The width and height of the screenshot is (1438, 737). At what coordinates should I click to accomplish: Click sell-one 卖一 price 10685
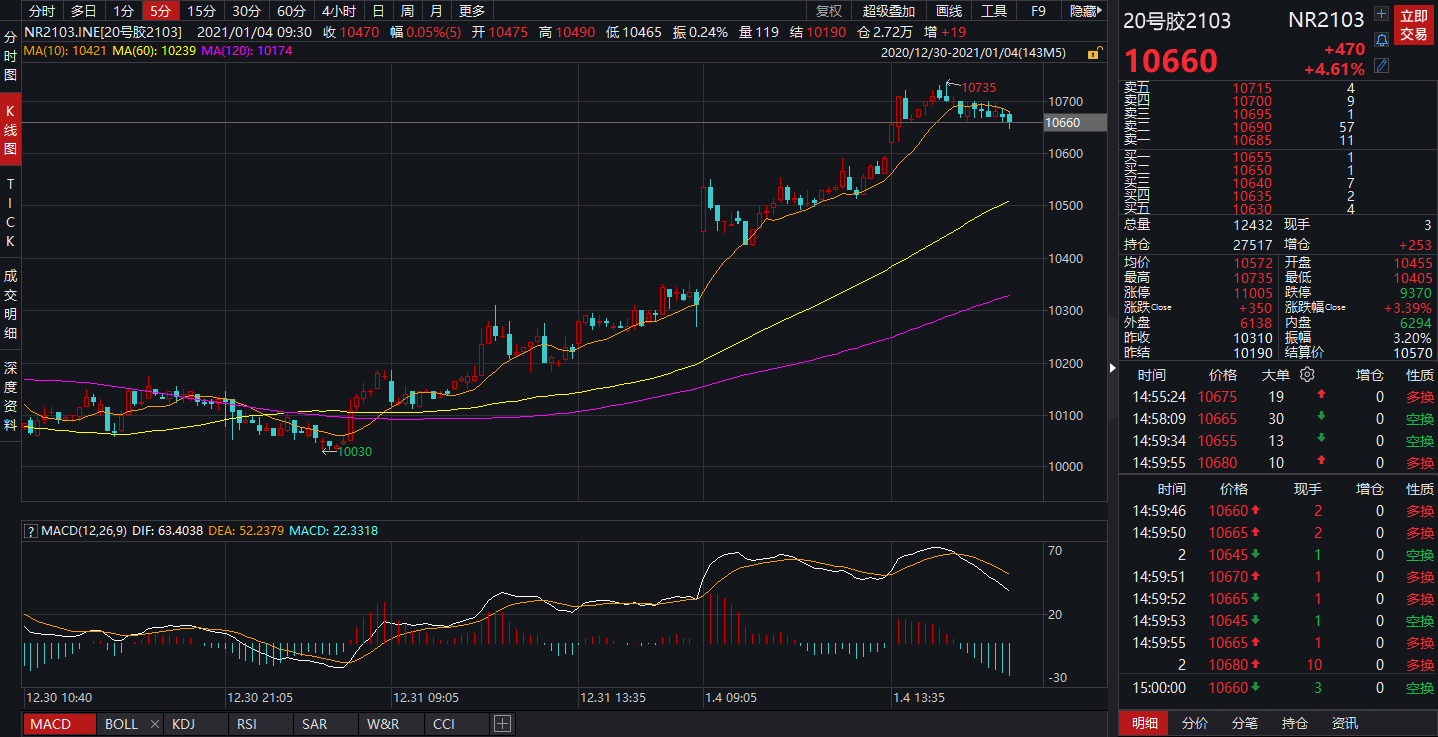pos(1252,141)
